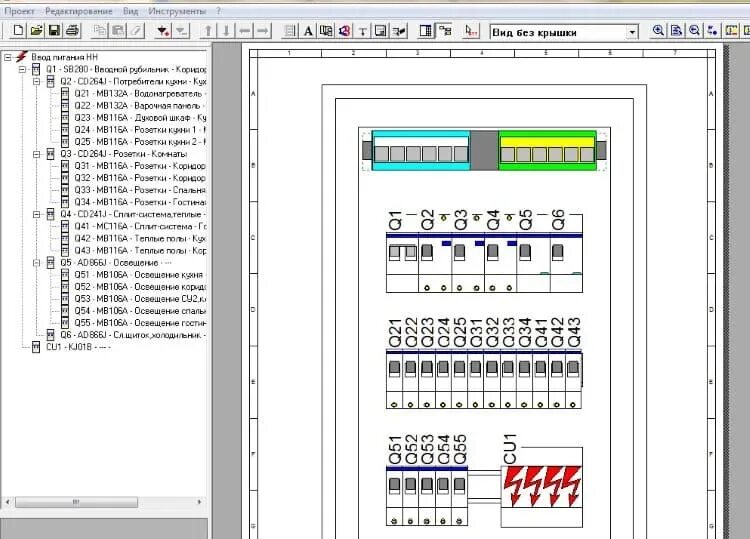Click the tree panel scrollbar right arrow
Screen dimensions: 750x539
pos(199,502)
